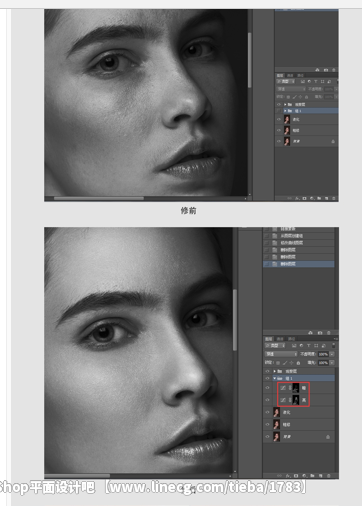This screenshot has height=506, width=362.
Task: Click lock image pixels brush icon in the before screenshot
Action: pyautogui.click(x=295, y=97)
